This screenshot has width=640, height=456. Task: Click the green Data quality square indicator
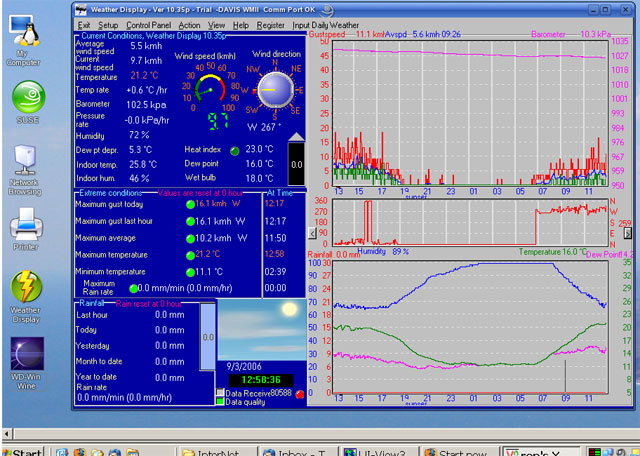tap(220, 401)
